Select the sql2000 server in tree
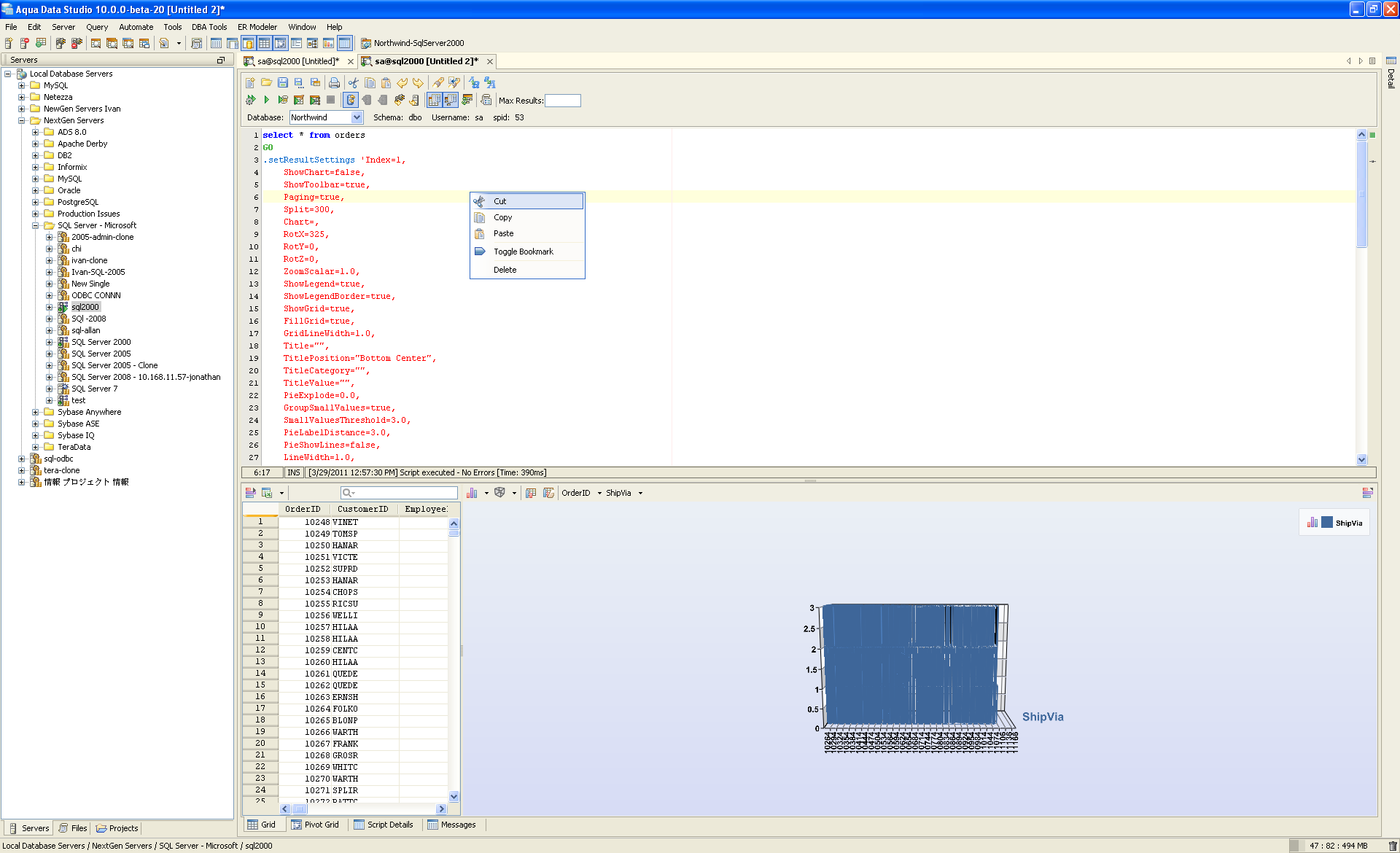The height and width of the screenshot is (853, 1400). pos(85,307)
